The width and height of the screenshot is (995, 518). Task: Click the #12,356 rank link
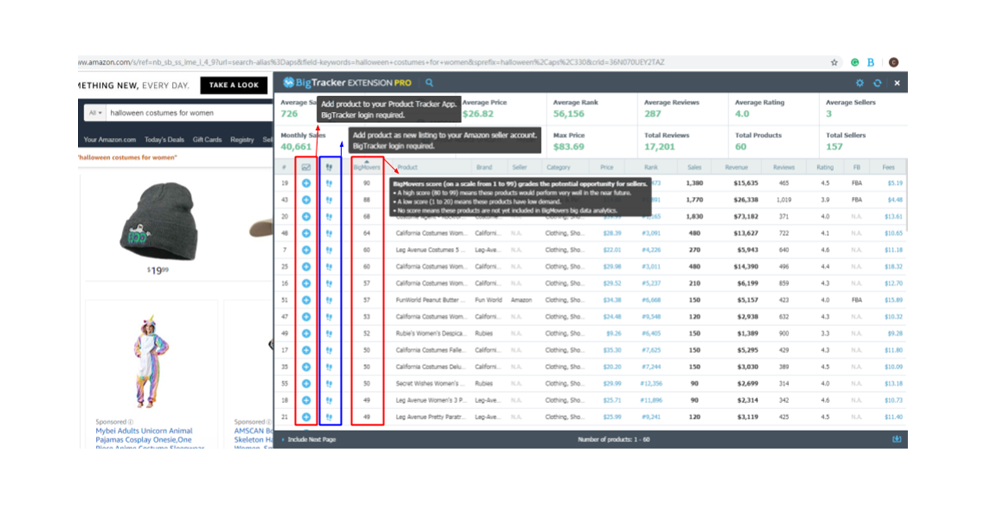coord(650,384)
